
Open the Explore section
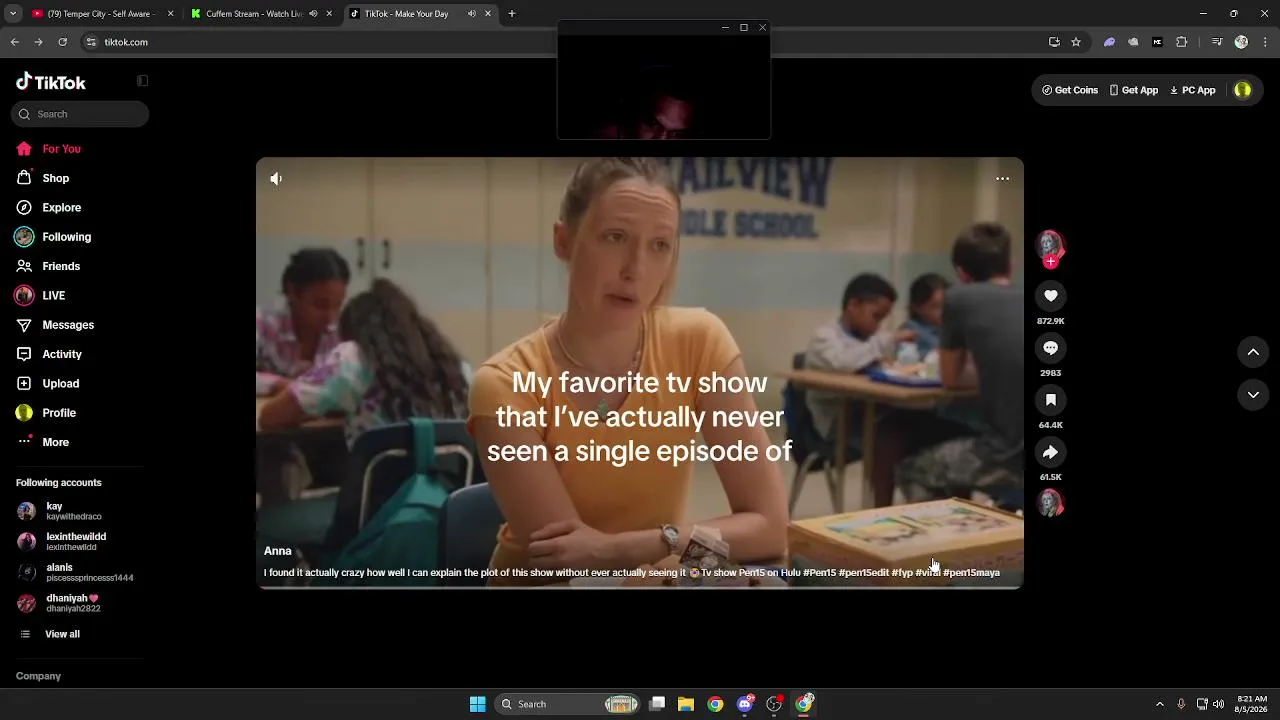tap(48, 208)
